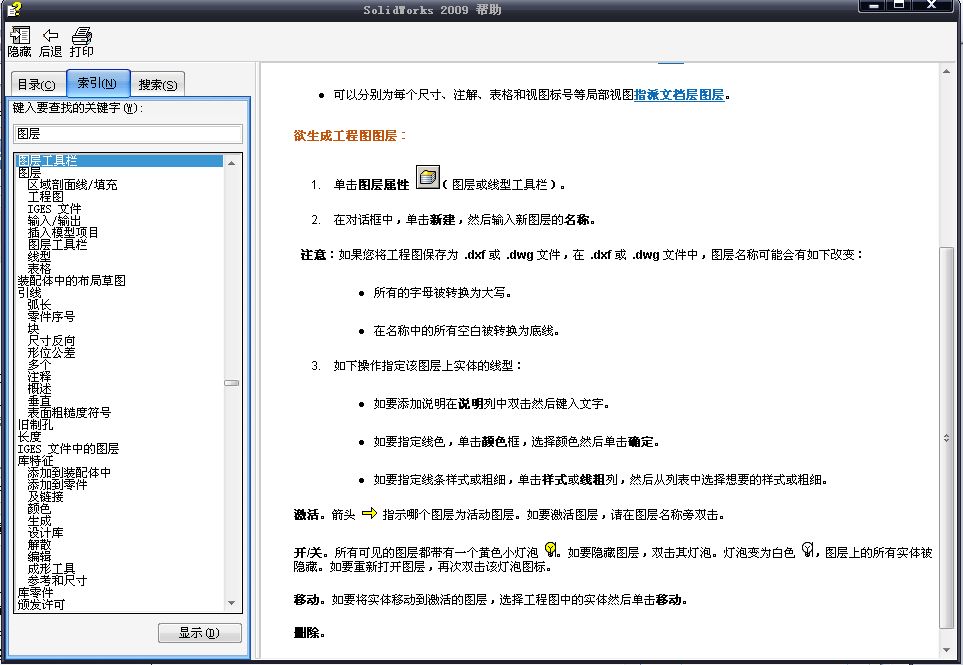Click the help icon in title bar
This screenshot has height=665, width=963.
14,9
